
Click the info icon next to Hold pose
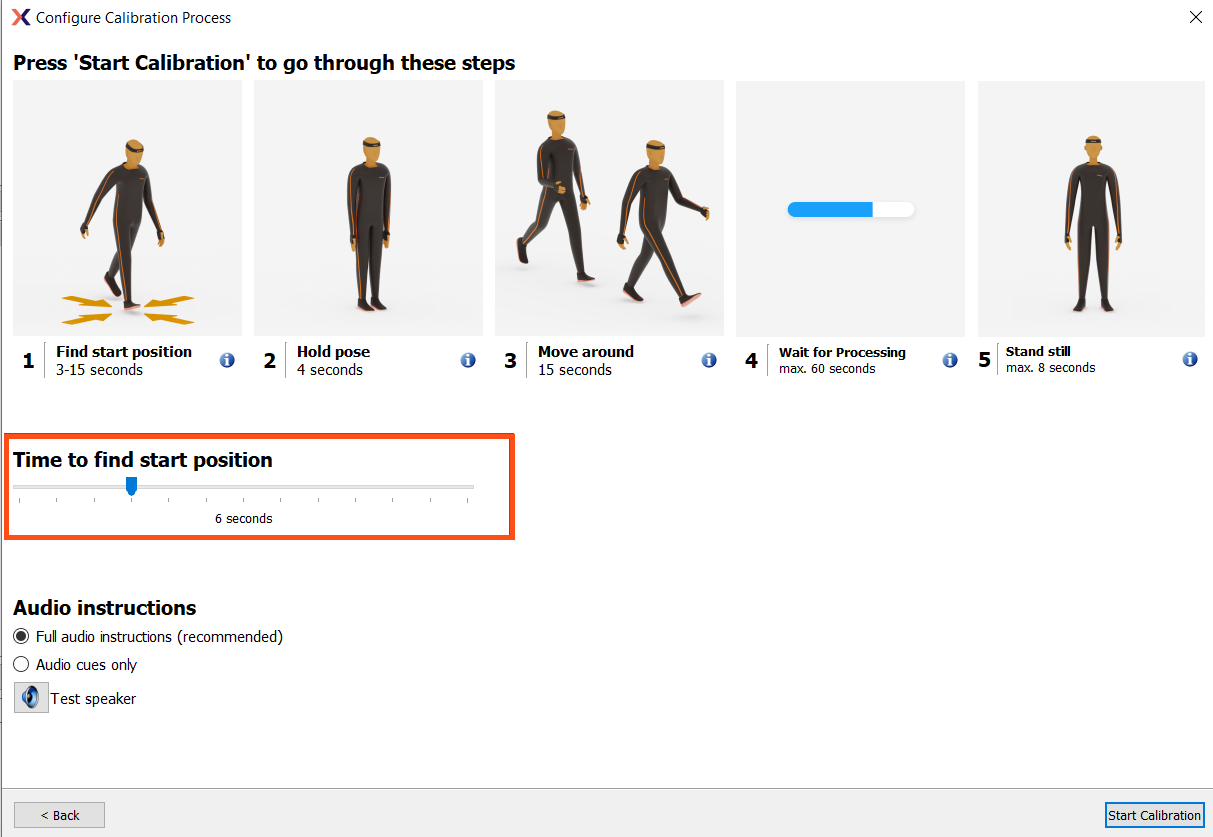[468, 360]
